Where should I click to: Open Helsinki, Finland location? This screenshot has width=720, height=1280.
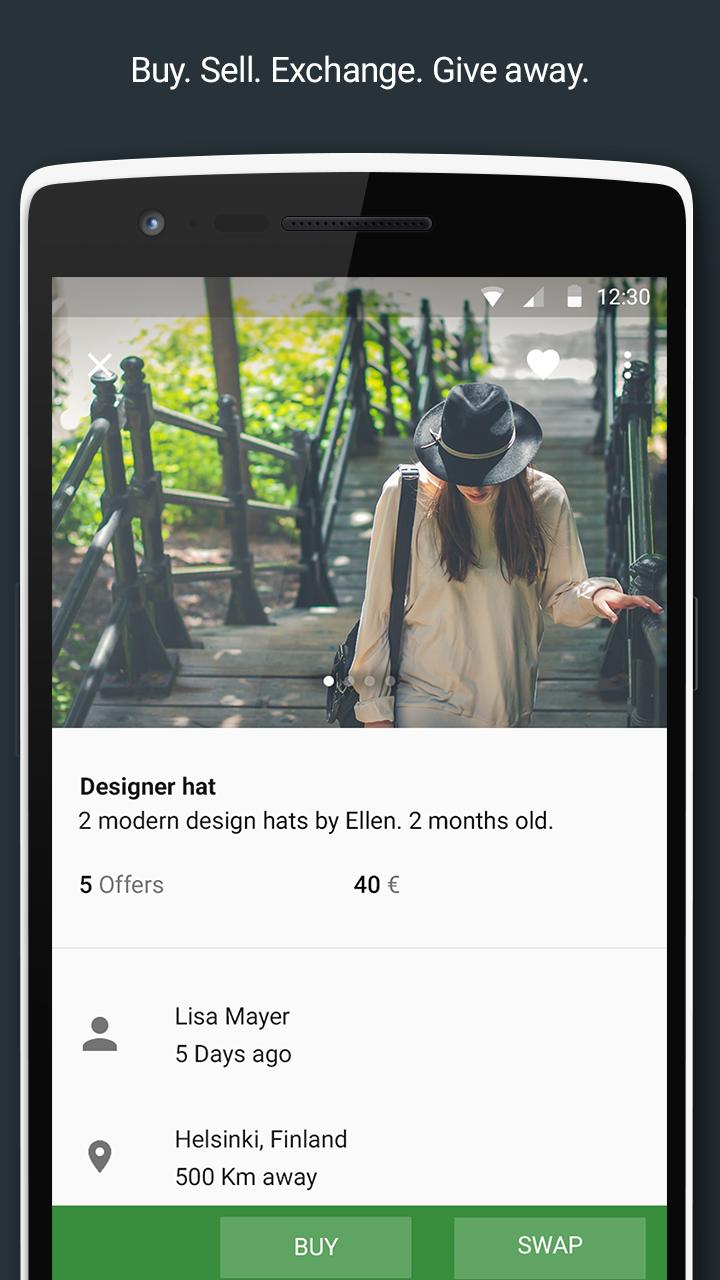point(261,1139)
